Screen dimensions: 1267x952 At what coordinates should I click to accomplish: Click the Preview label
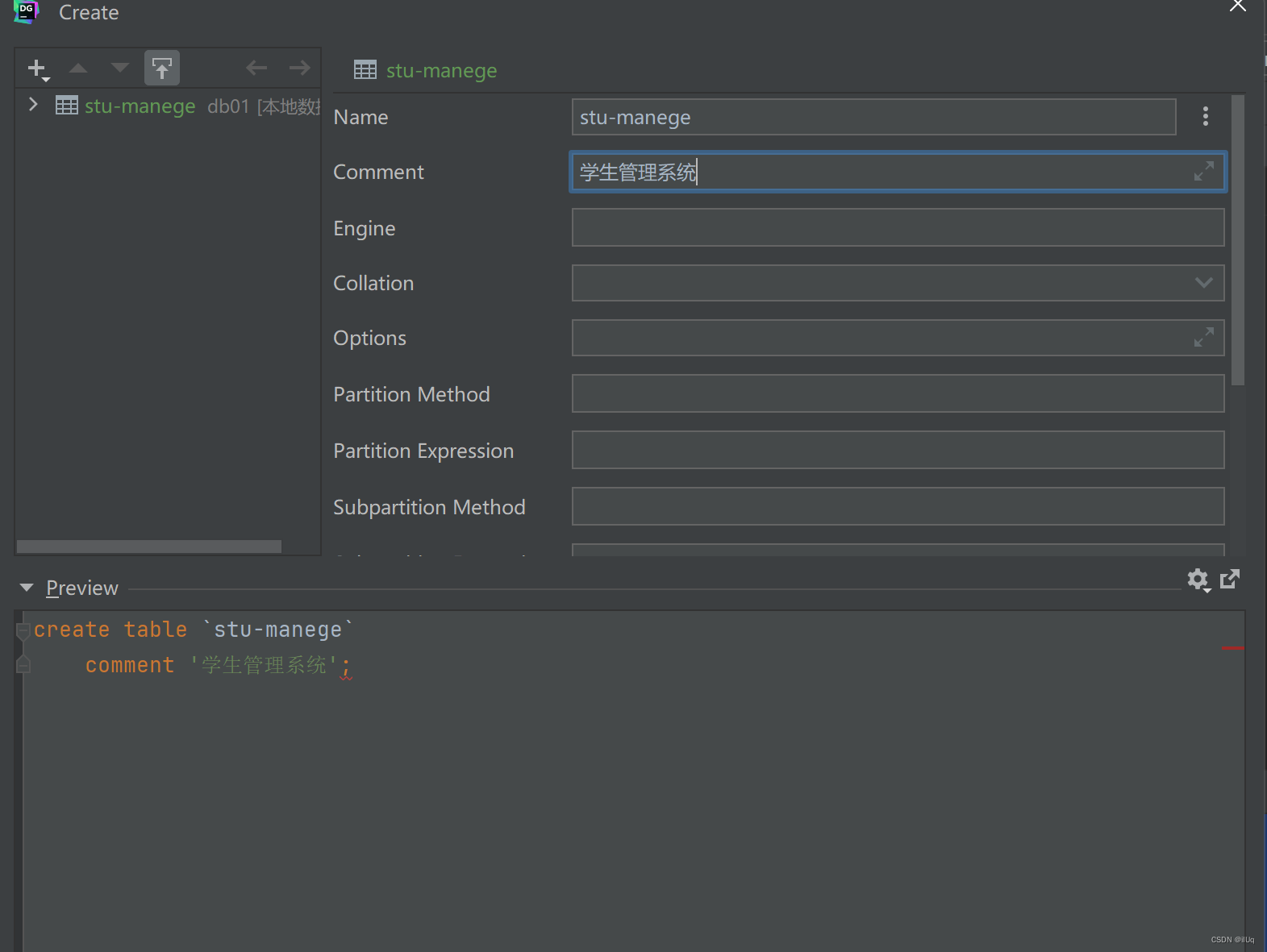tap(82, 588)
